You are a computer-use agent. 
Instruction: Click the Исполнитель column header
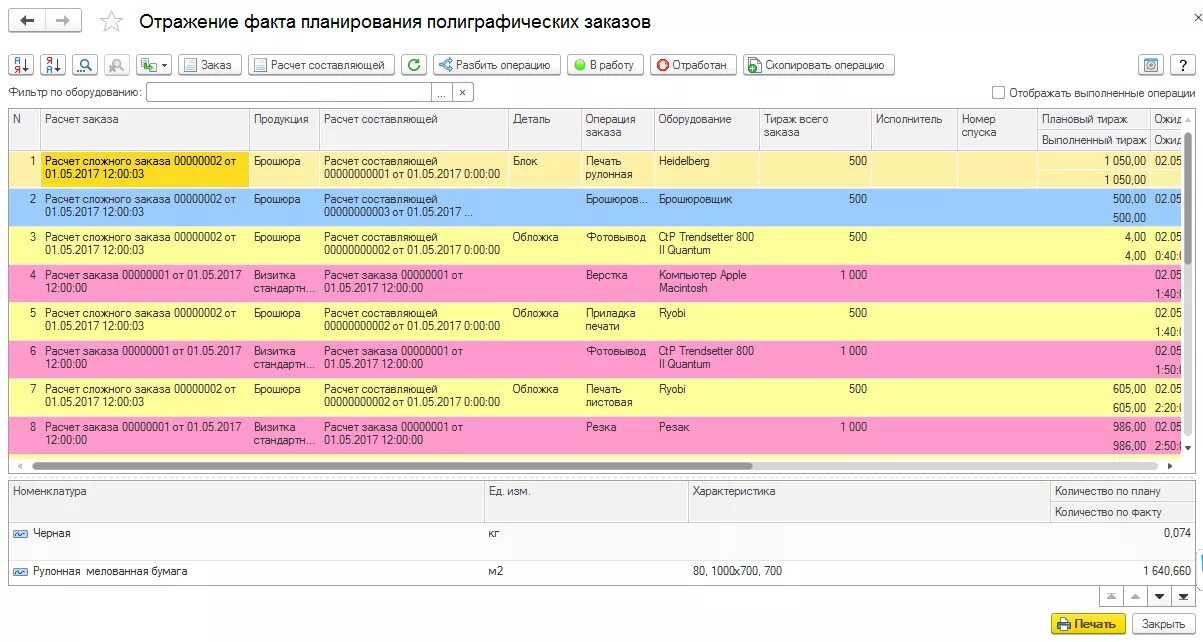tap(914, 129)
